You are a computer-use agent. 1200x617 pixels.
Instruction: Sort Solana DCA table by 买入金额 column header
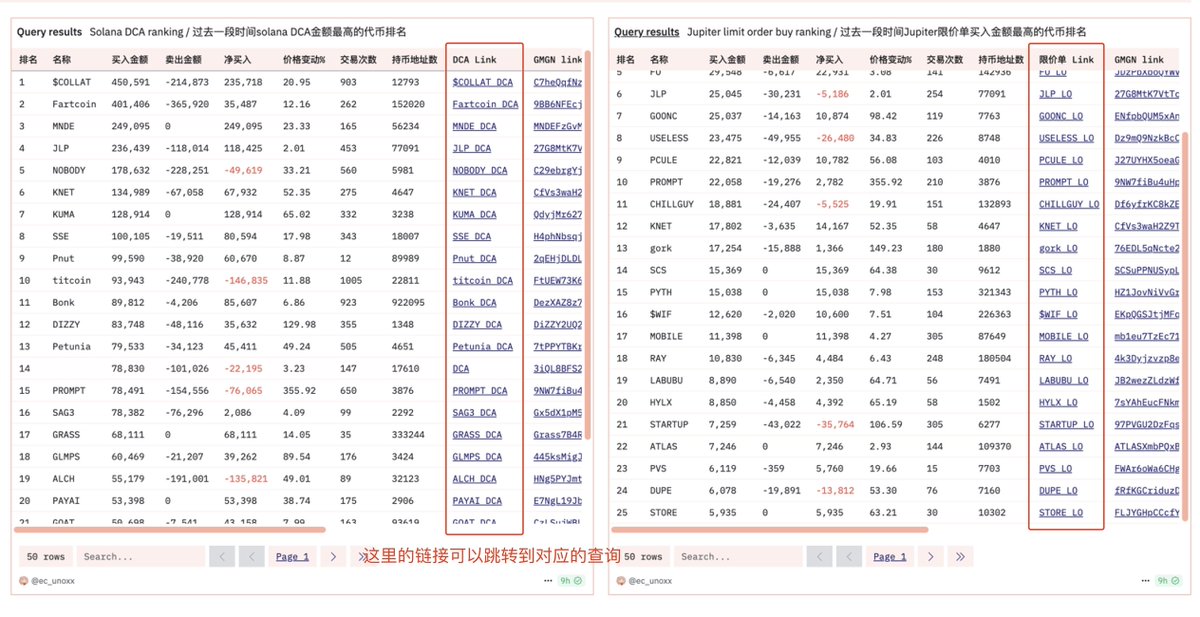130,60
